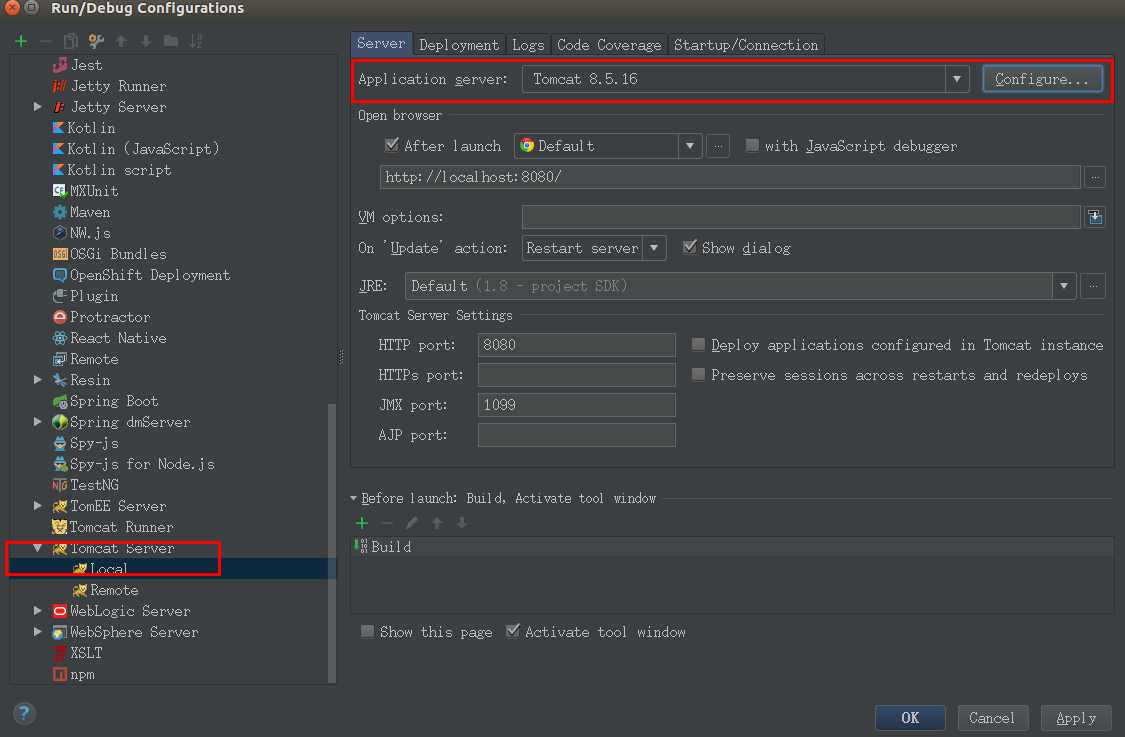Expand WebLogic Server tree node
1125x737 pixels.
point(37,611)
